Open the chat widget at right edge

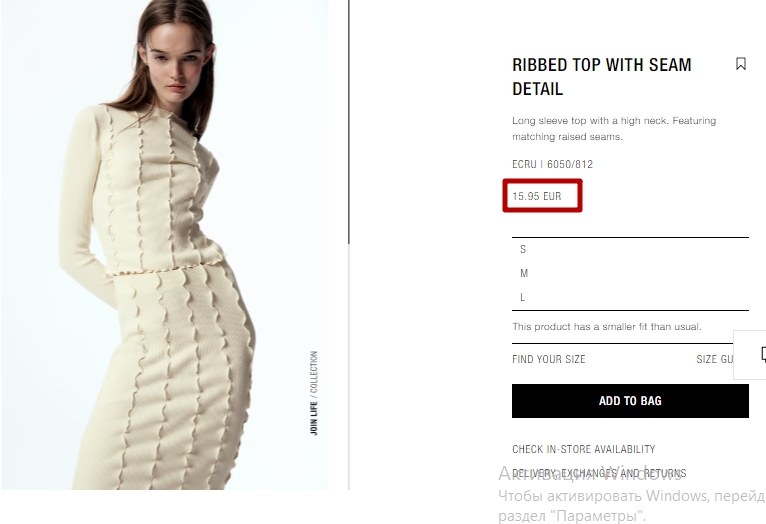point(750,355)
